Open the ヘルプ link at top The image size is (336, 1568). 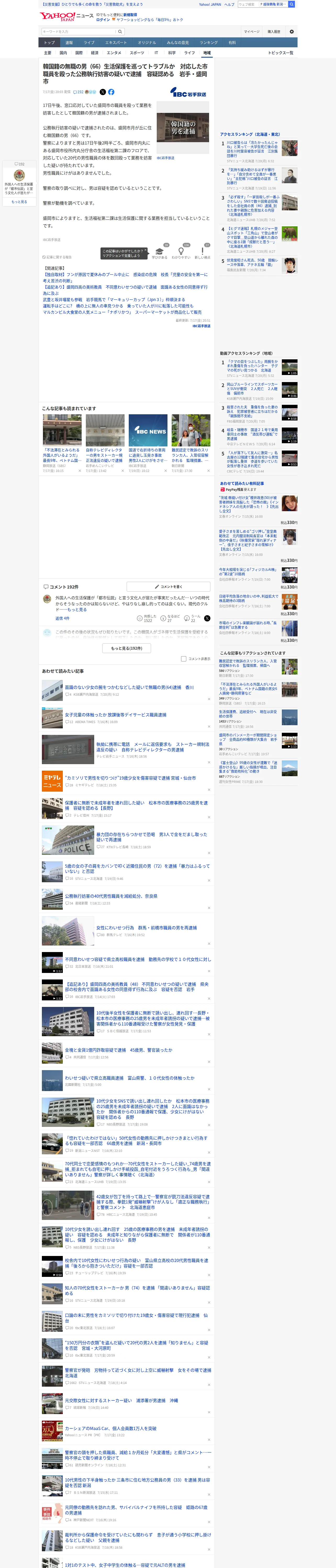(x=229, y=4)
